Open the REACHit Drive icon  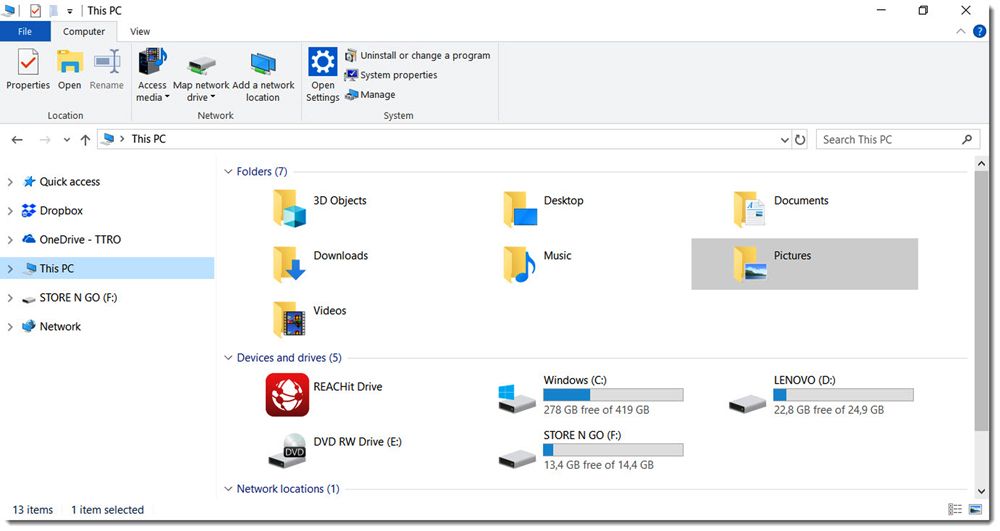287,395
